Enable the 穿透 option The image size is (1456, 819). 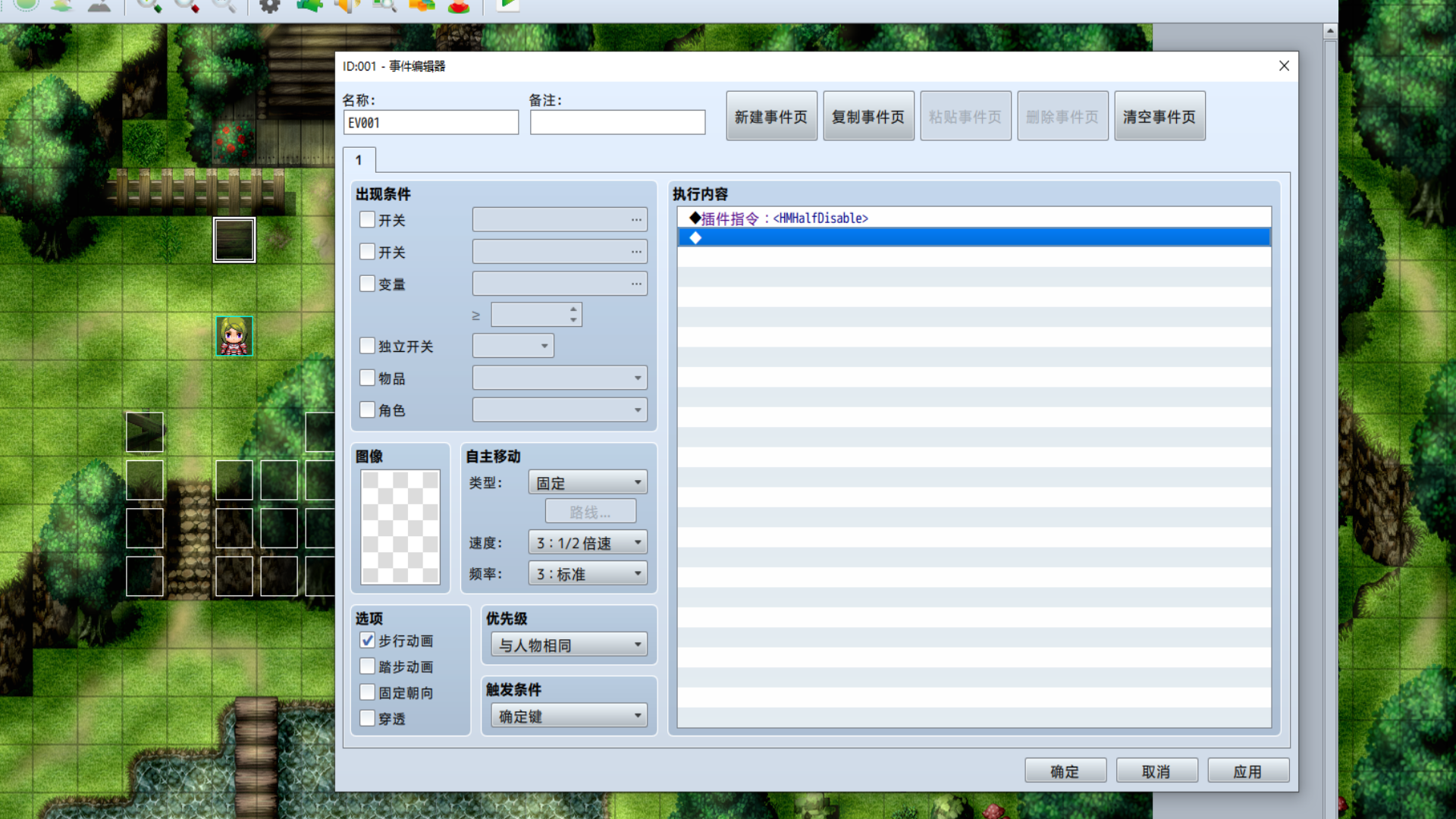coord(367,718)
